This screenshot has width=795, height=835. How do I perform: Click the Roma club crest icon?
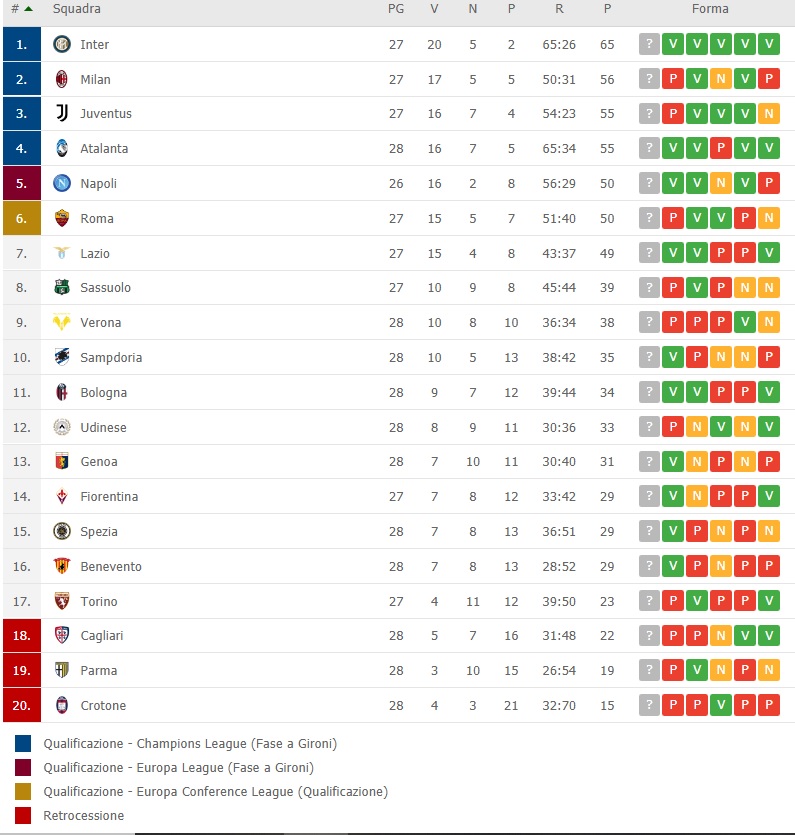tap(62, 218)
